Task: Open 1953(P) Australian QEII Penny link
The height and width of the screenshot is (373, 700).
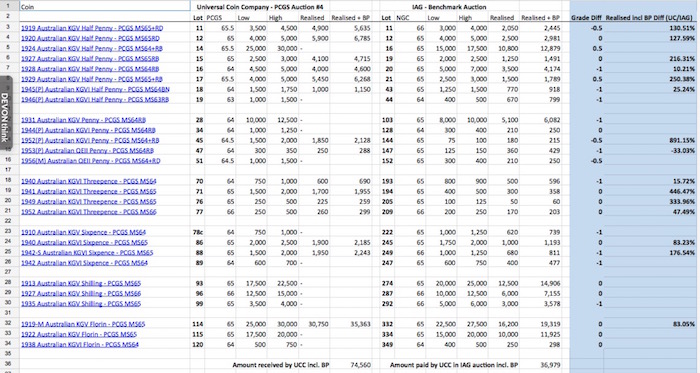Action: (x=87, y=150)
